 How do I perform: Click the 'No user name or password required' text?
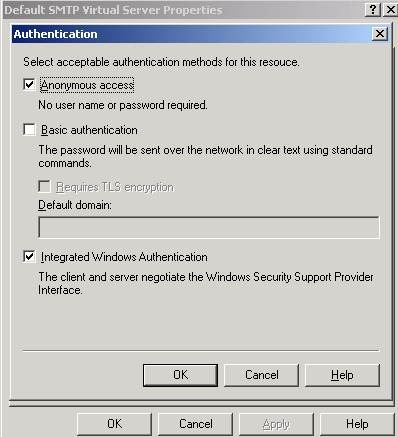point(123,105)
